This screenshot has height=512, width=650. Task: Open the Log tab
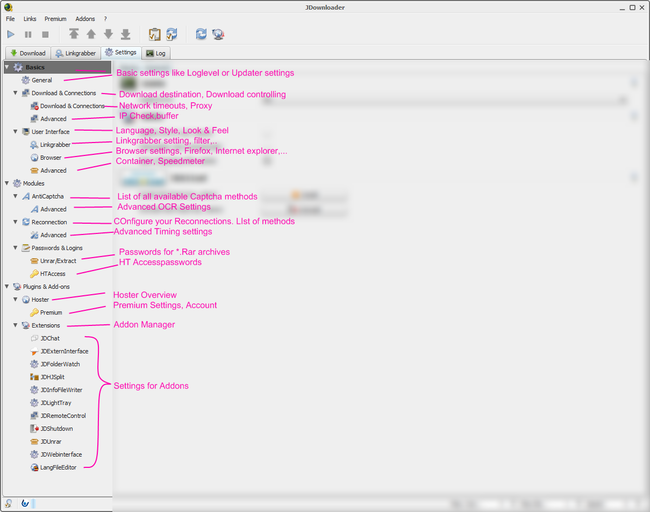tap(156, 53)
